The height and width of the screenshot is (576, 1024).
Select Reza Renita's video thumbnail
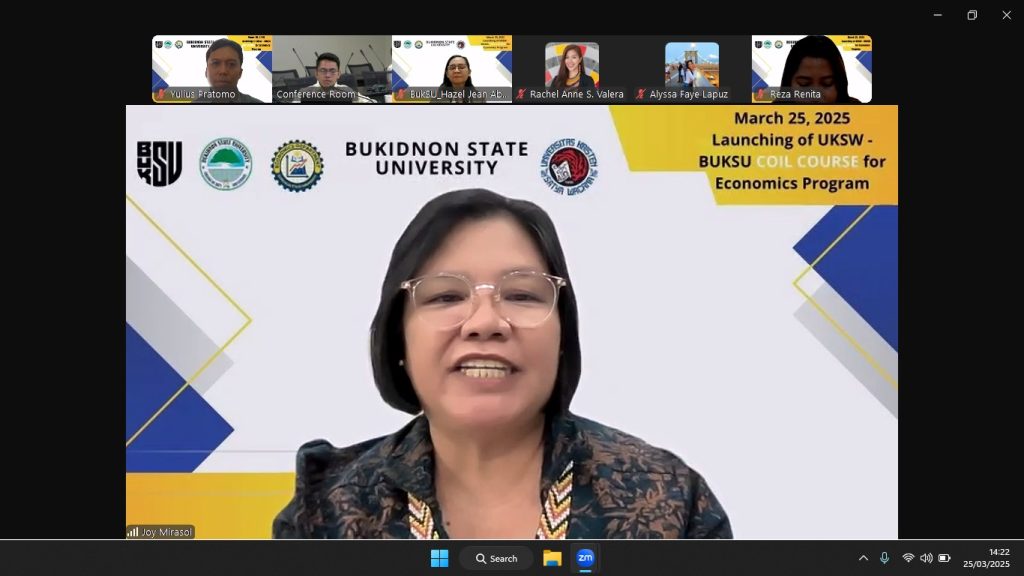tap(811, 69)
